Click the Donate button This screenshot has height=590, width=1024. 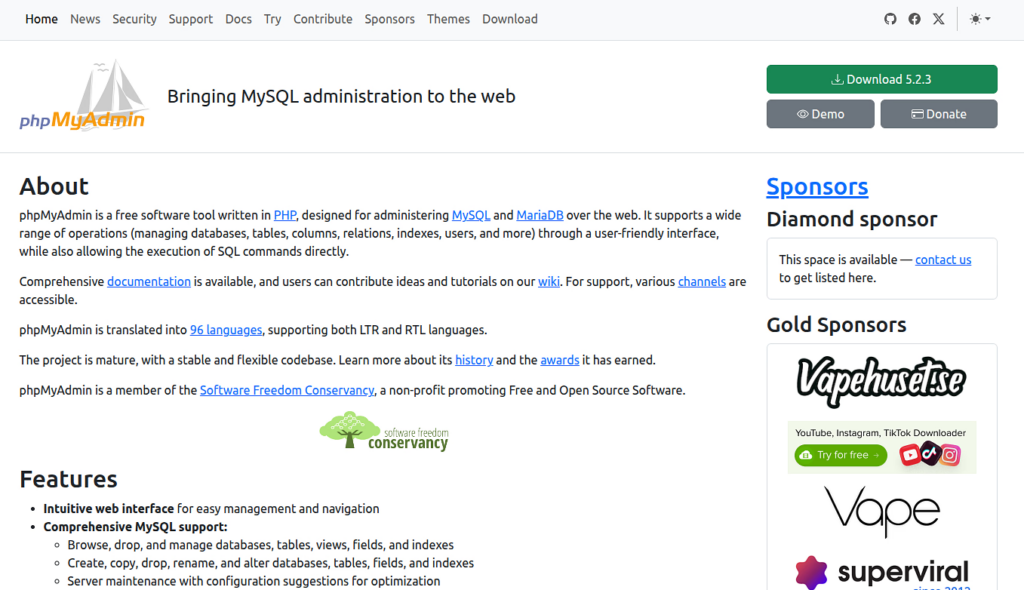(939, 113)
